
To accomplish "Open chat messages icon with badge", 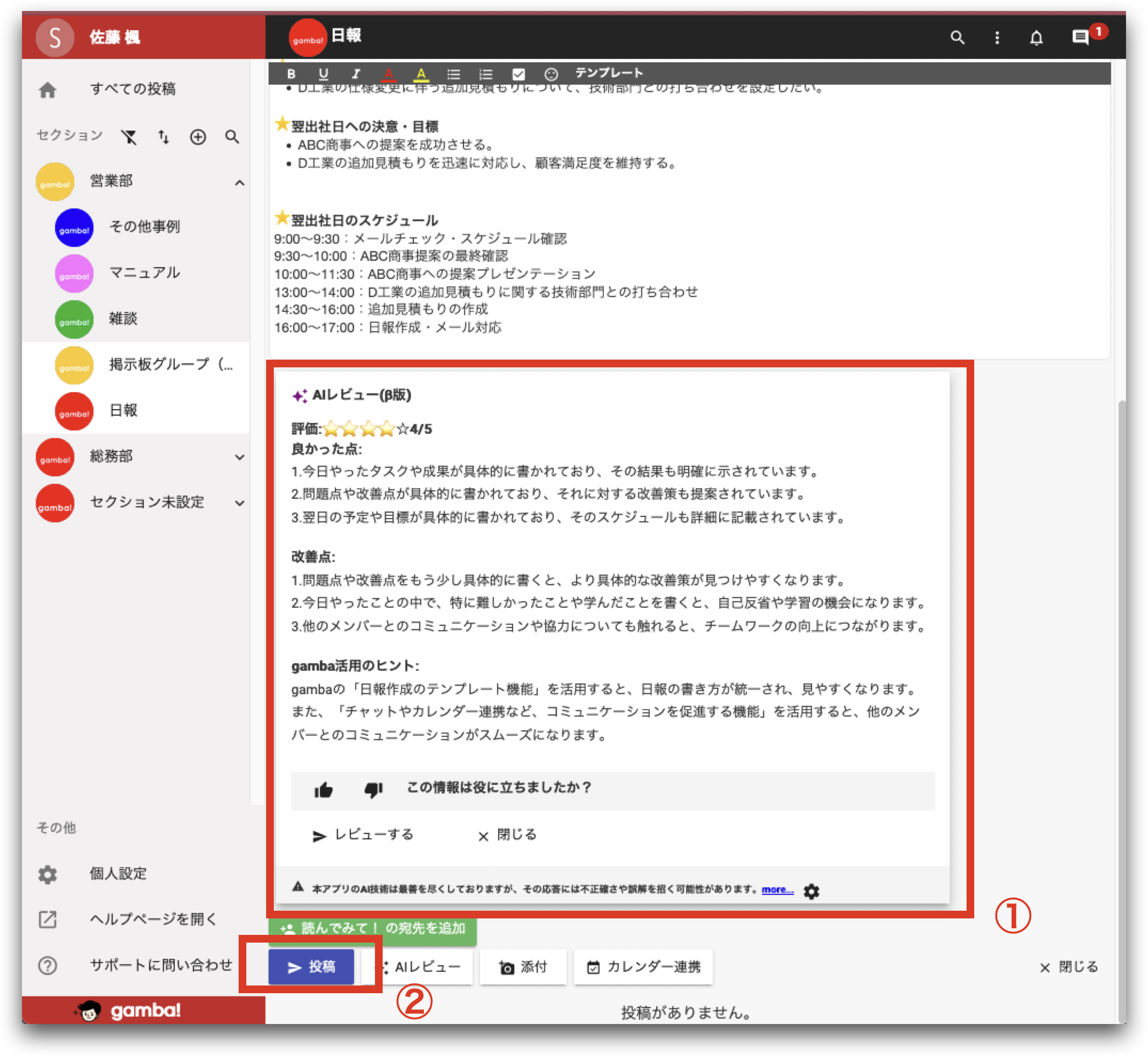I will (1080, 38).
